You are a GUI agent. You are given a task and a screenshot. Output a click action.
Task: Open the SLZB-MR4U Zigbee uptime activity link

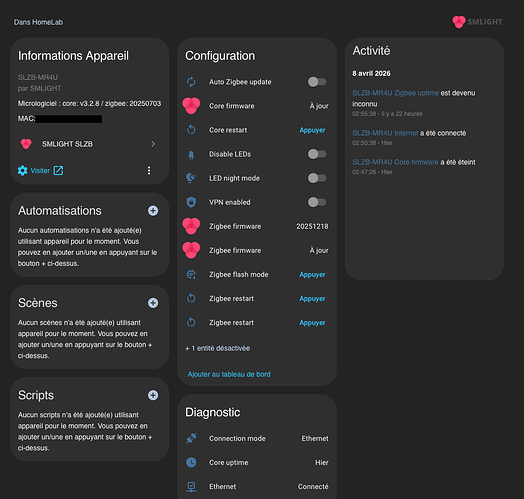(x=395, y=93)
